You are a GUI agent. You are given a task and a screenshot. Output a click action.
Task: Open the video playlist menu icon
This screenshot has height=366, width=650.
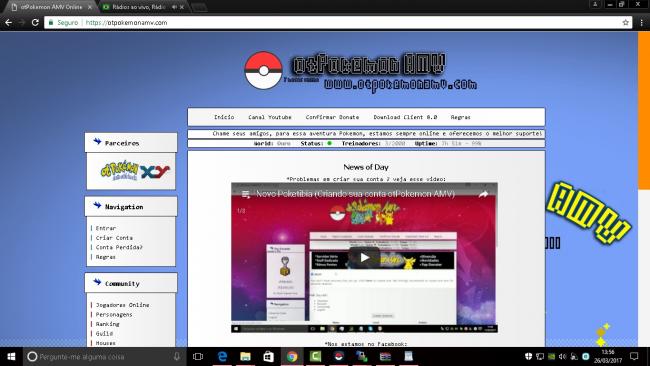click(x=246, y=194)
